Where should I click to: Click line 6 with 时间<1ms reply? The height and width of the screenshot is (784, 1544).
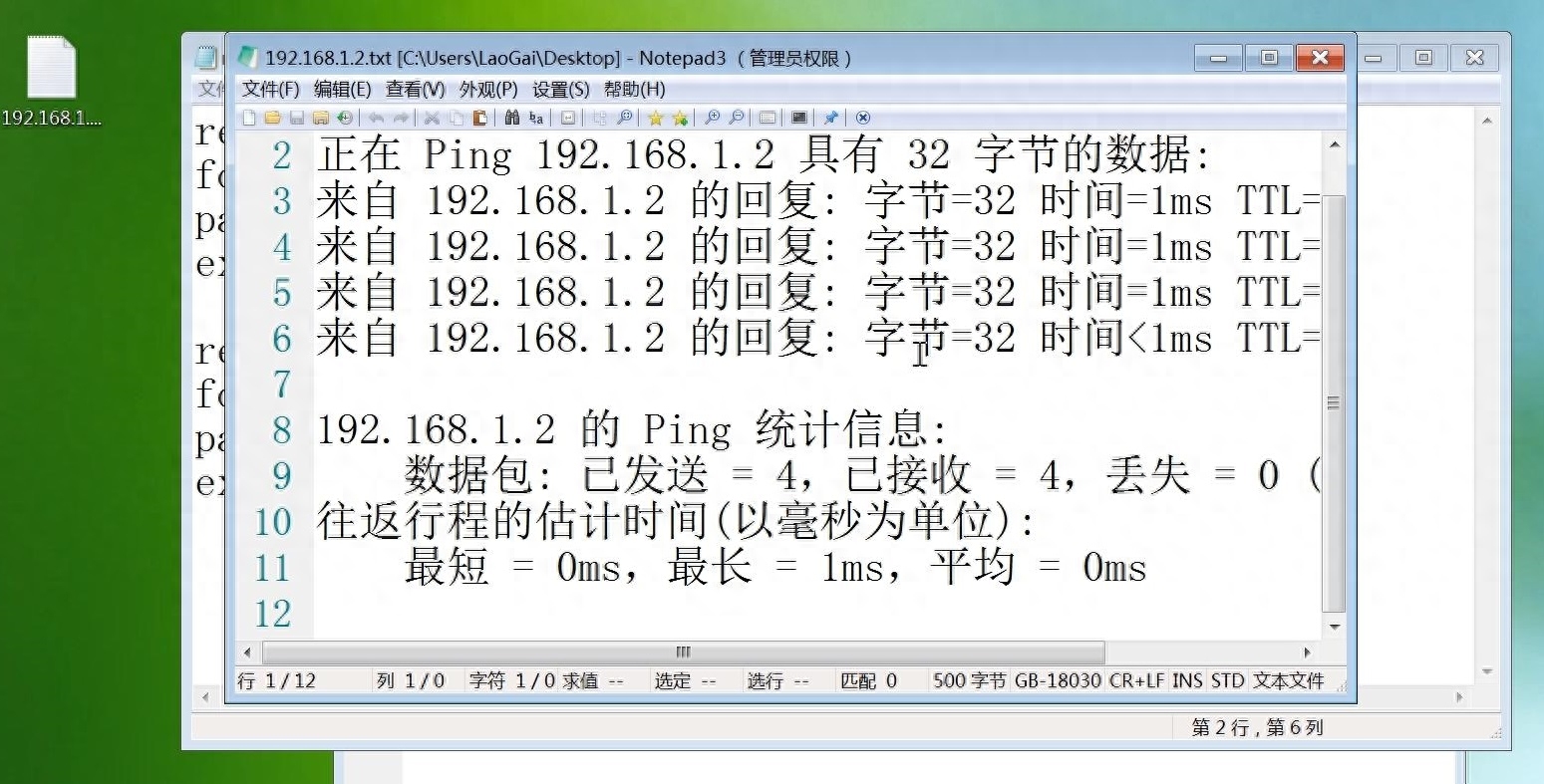tap(818, 339)
